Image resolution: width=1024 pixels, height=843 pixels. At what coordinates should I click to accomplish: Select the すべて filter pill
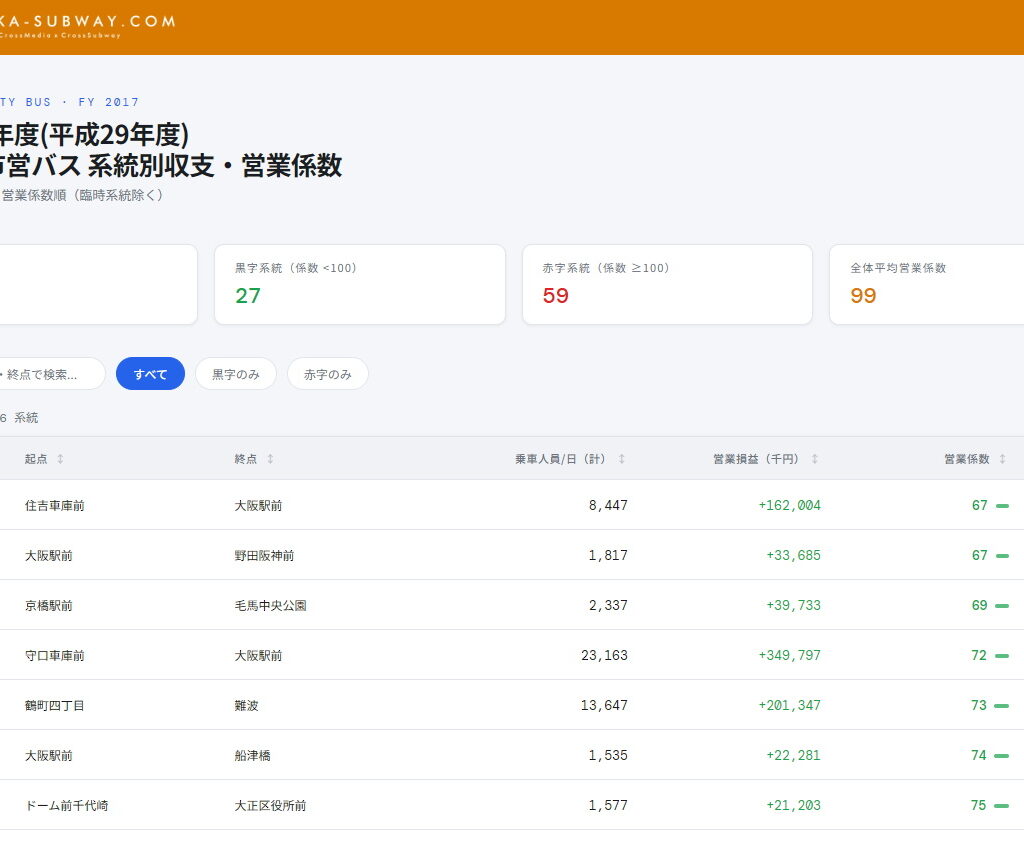click(150, 373)
